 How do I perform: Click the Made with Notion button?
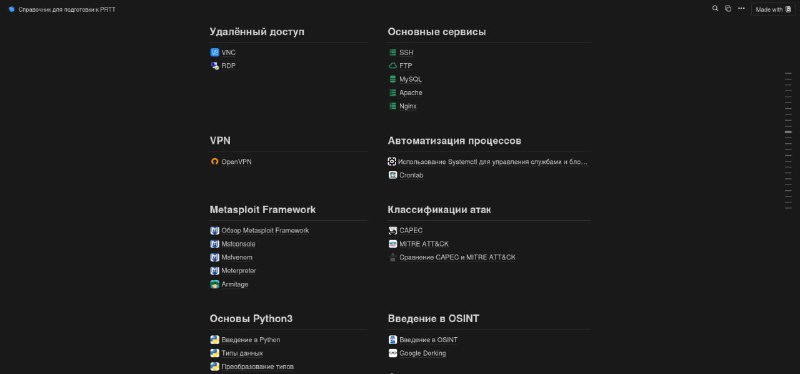pos(773,9)
